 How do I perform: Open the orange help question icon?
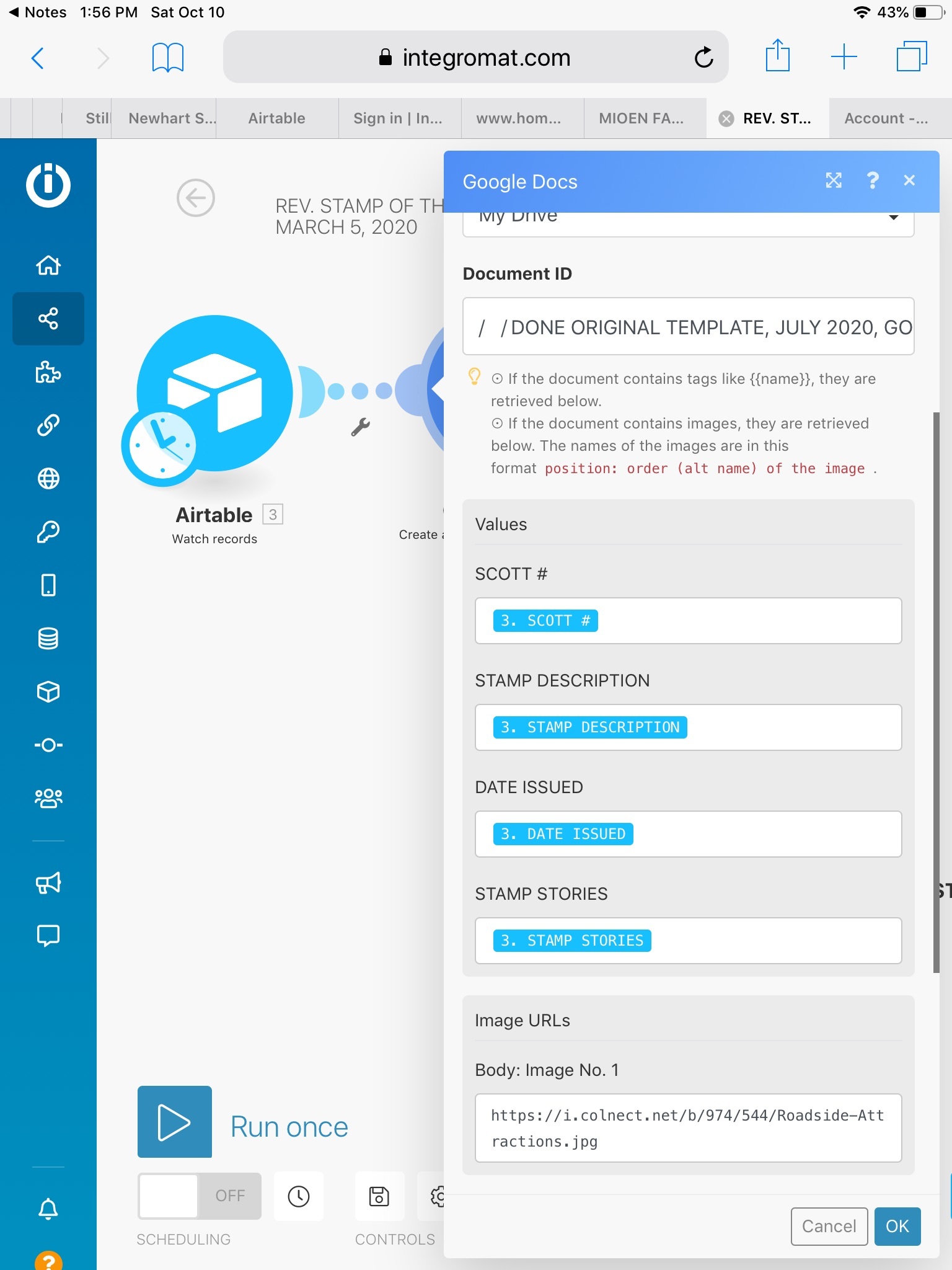tap(48, 1261)
